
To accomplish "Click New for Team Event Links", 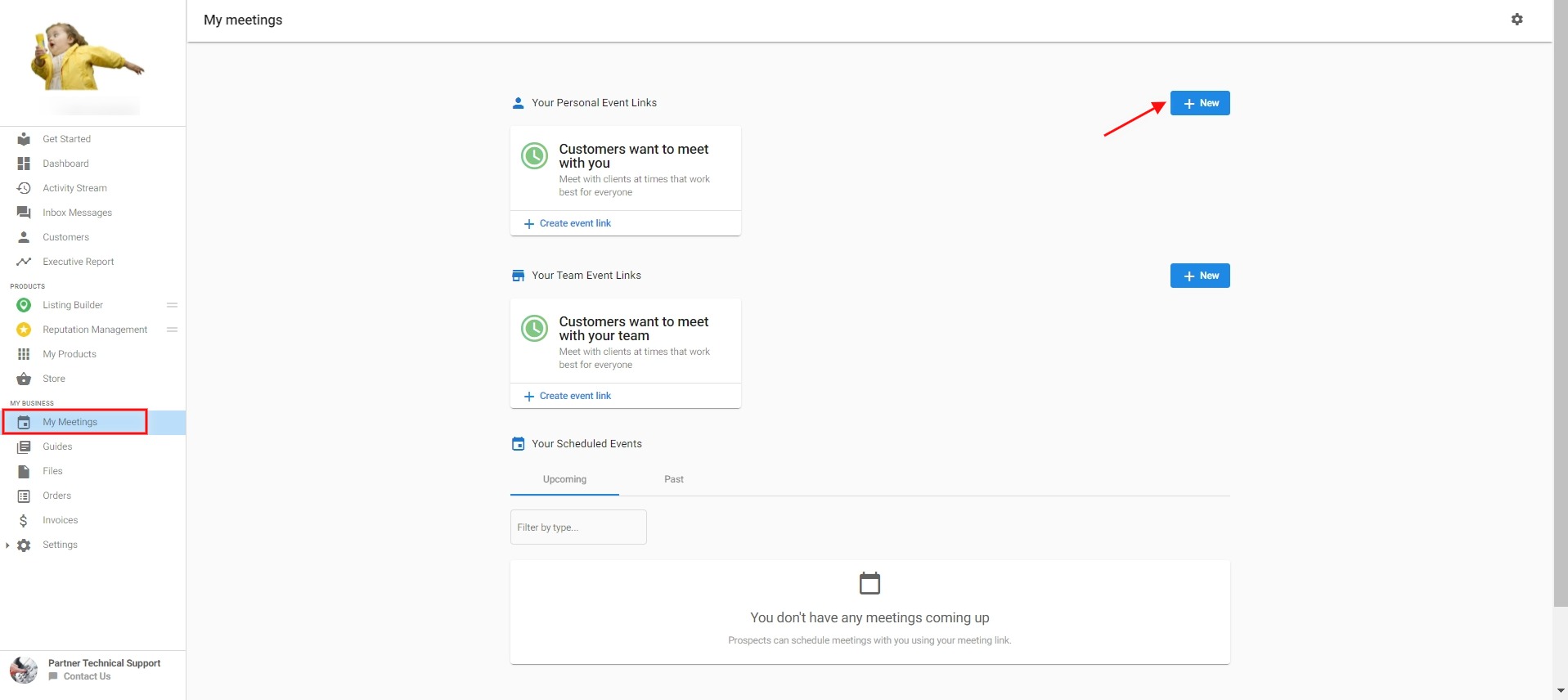I will coord(1200,276).
